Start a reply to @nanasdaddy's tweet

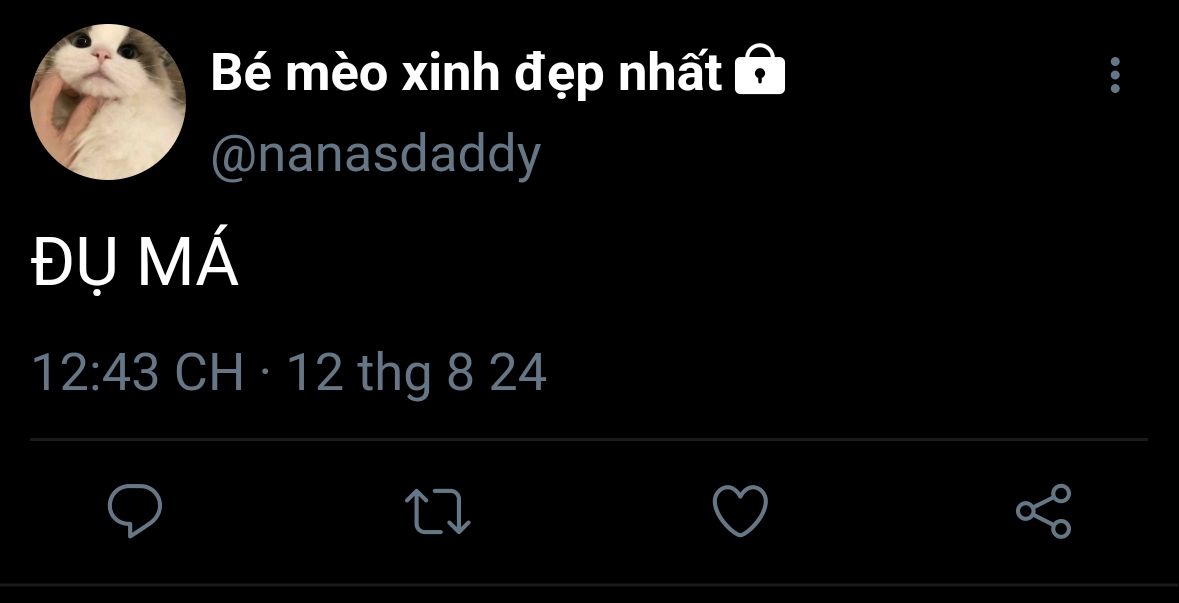coord(135,511)
